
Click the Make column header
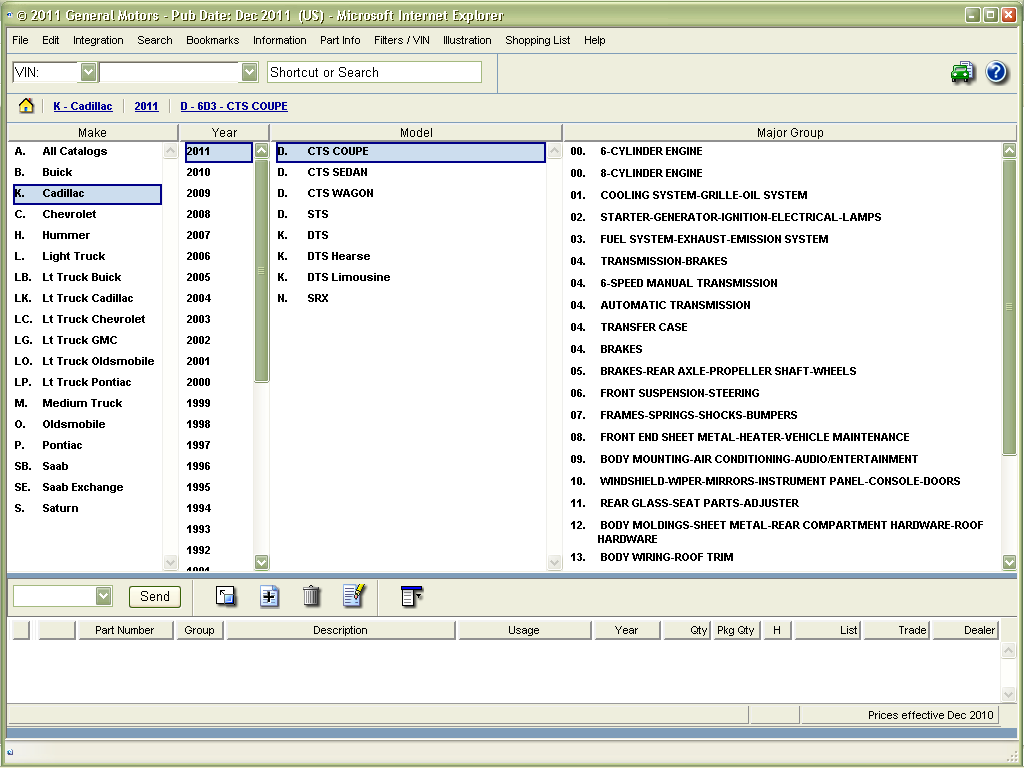92,133
